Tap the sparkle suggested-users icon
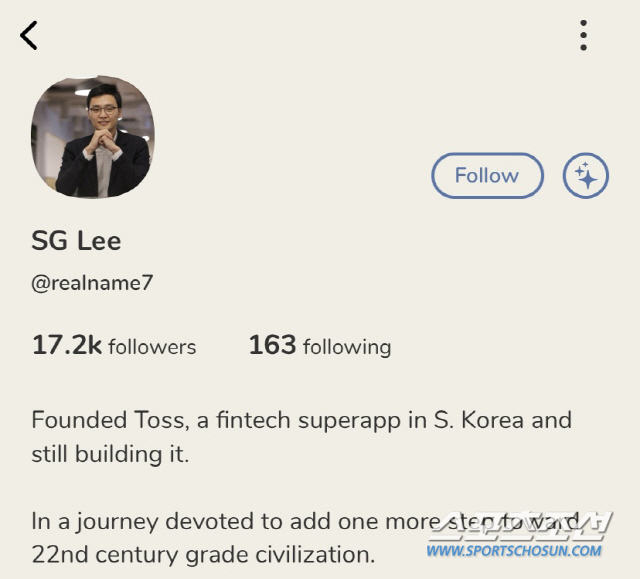 coord(586,176)
